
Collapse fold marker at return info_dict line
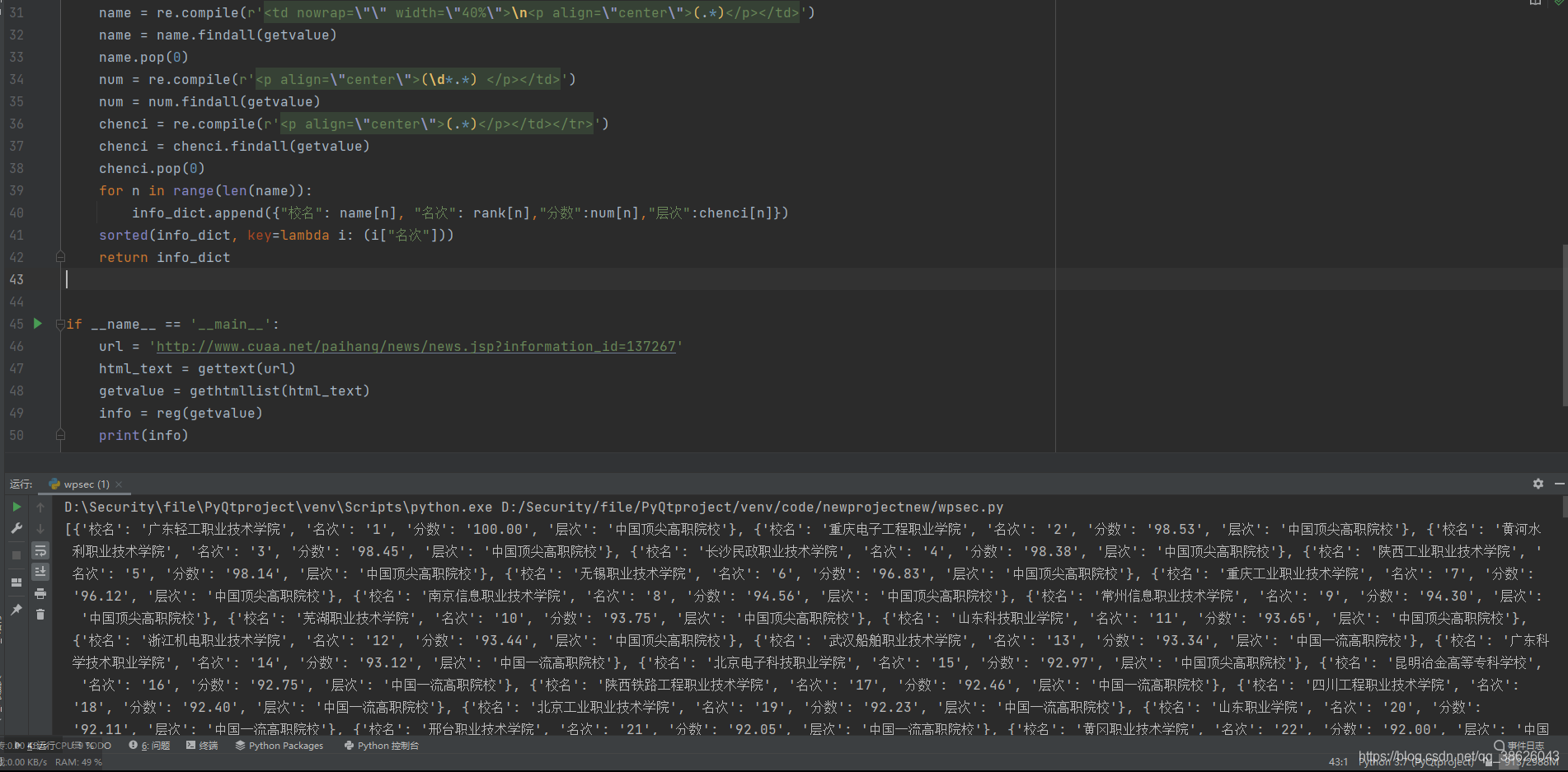(x=60, y=257)
